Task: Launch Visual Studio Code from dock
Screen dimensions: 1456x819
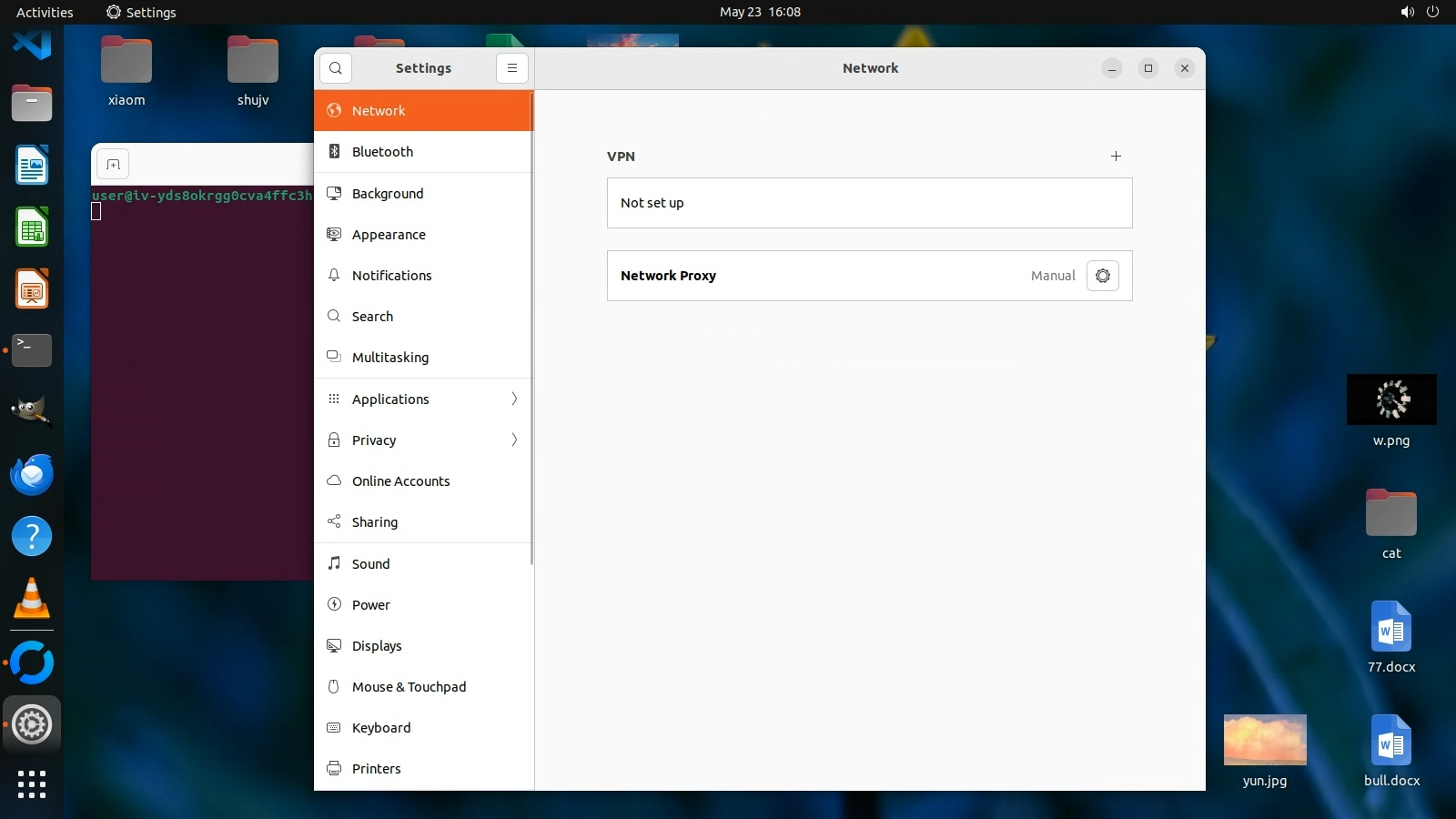Action: (x=32, y=44)
